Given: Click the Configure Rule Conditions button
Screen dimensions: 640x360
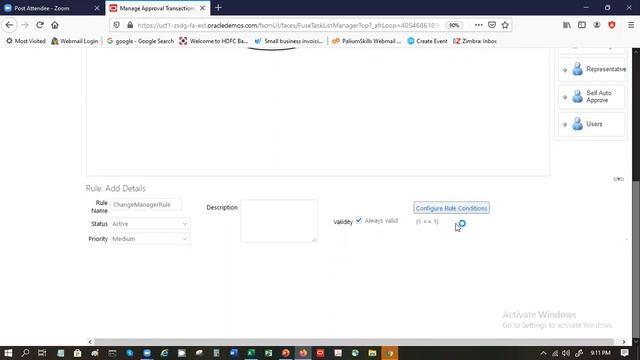Looking at the screenshot, I should [451, 208].
